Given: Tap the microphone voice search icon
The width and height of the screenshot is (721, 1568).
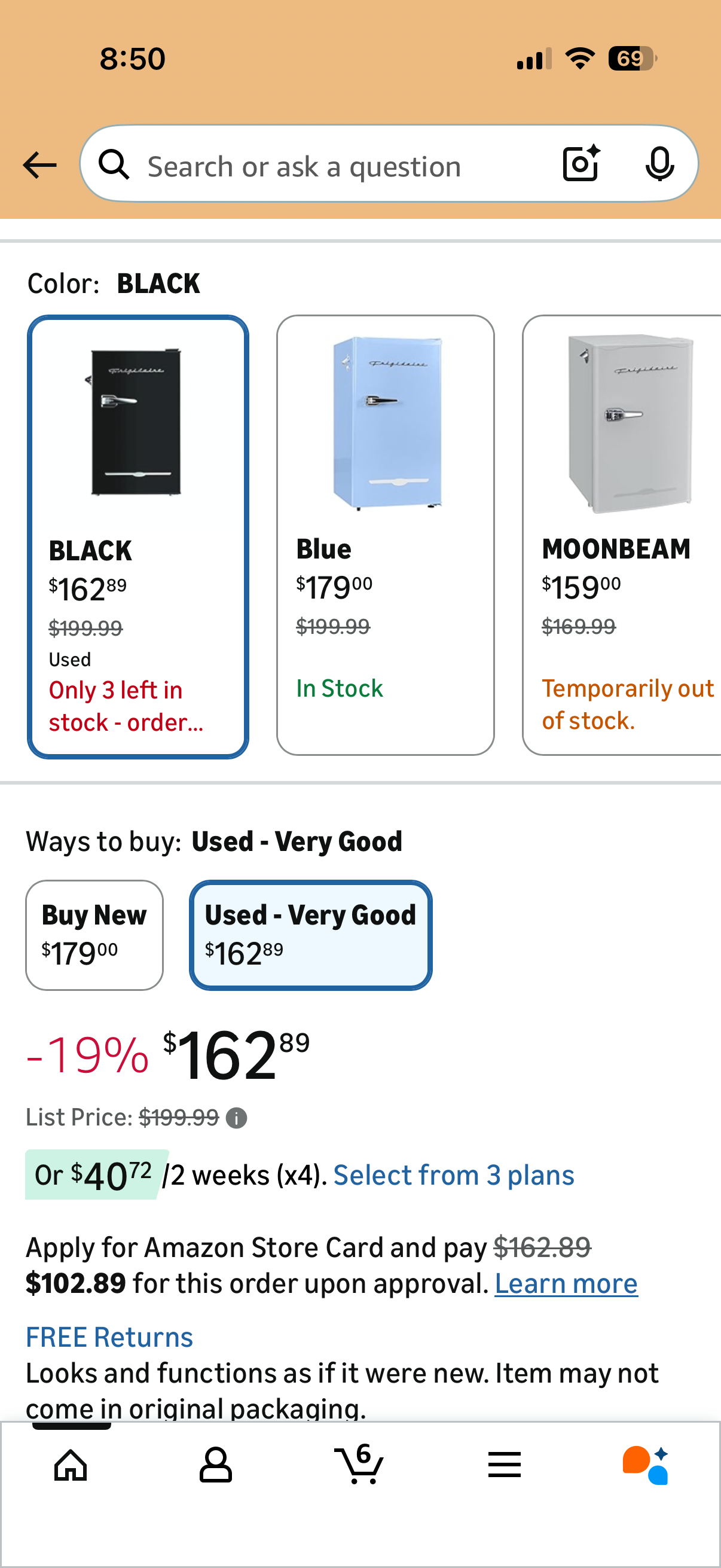Looking at the screenshot, I should [659, 164].
